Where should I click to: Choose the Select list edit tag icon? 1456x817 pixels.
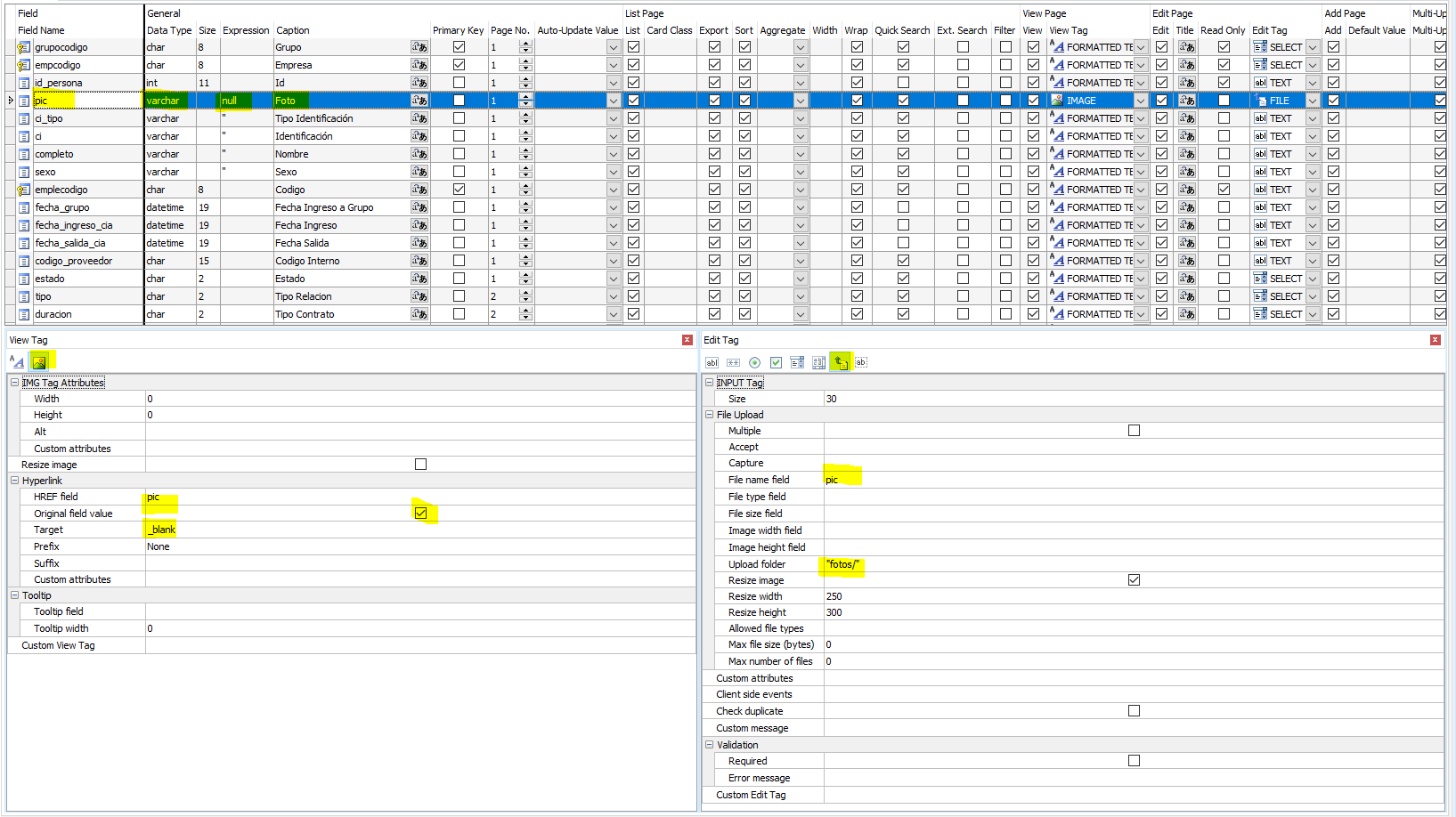click(797, 362)
